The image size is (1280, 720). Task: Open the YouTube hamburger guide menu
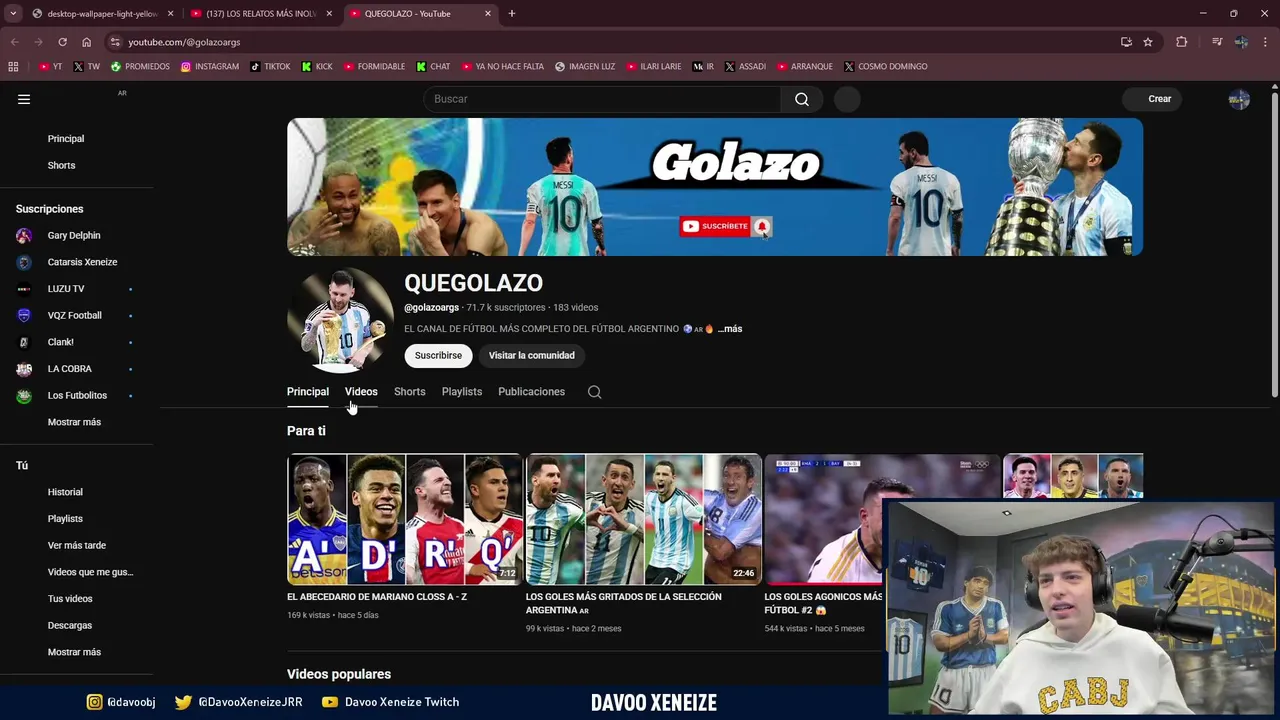(x=24, y=99)
